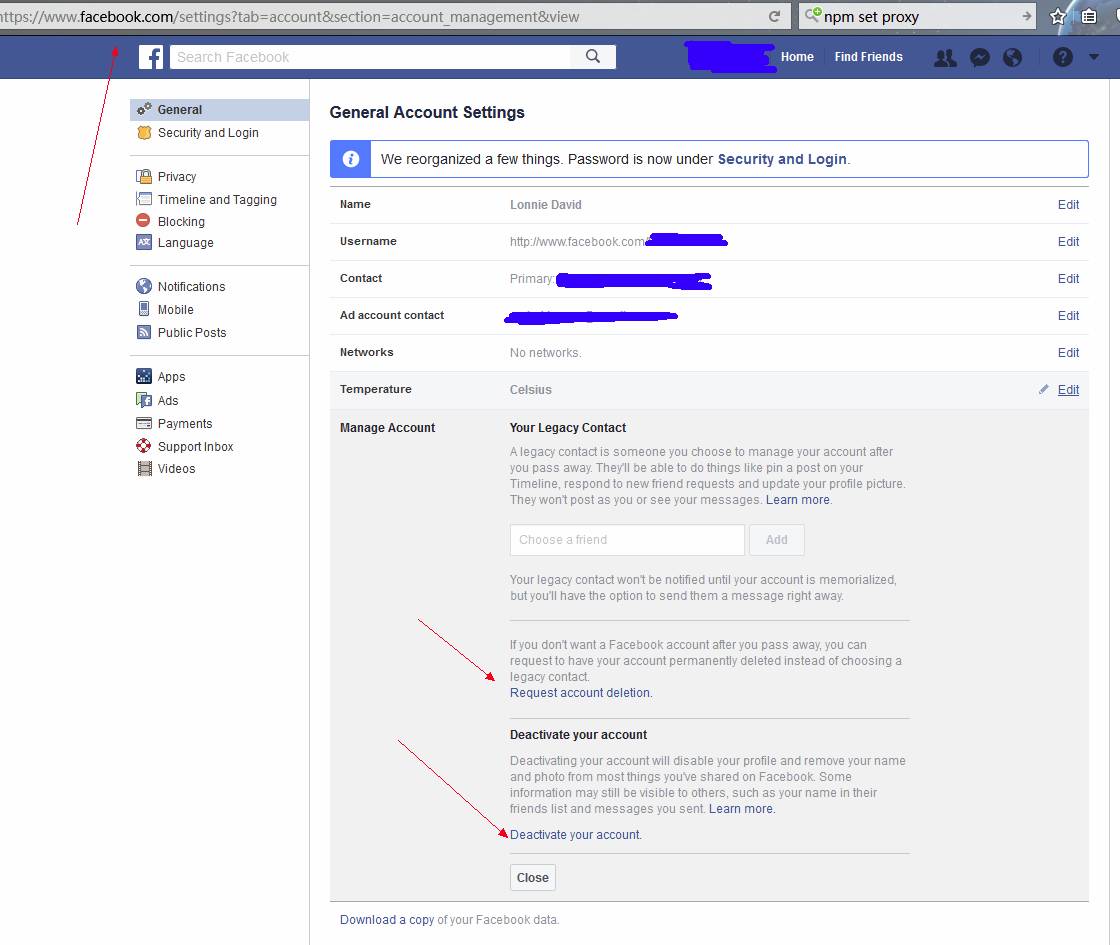Click the Add legacy contact button

(x=776, y=540)
